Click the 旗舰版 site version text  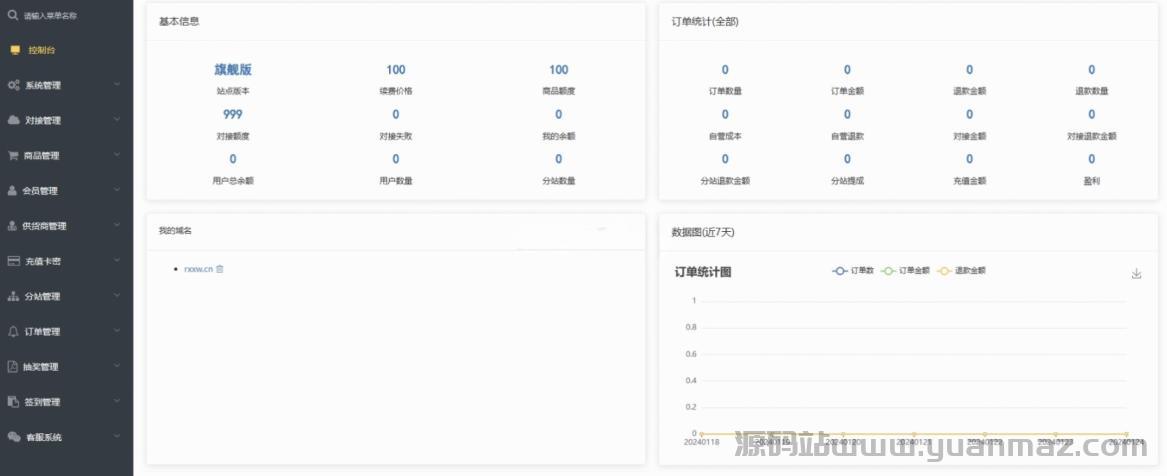tap(233, 70)
